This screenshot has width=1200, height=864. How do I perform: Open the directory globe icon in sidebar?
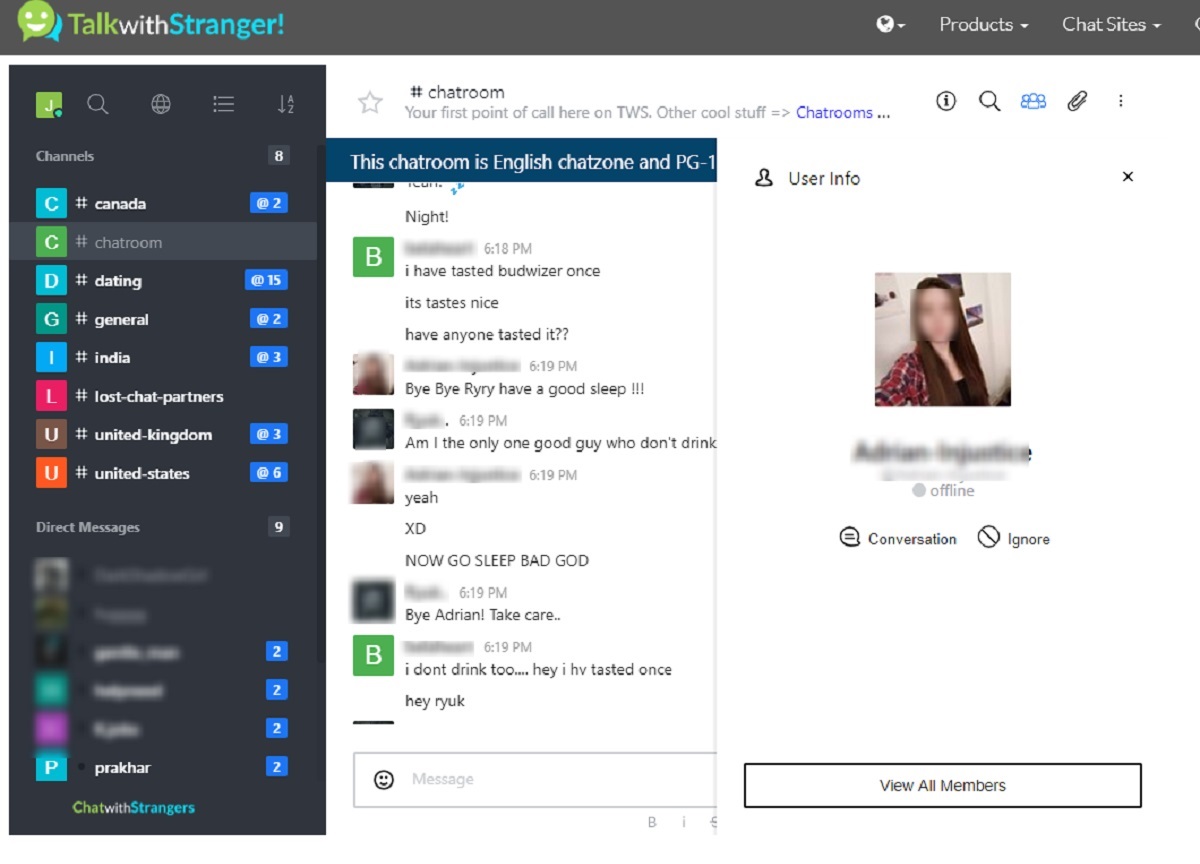coord(160,104)
